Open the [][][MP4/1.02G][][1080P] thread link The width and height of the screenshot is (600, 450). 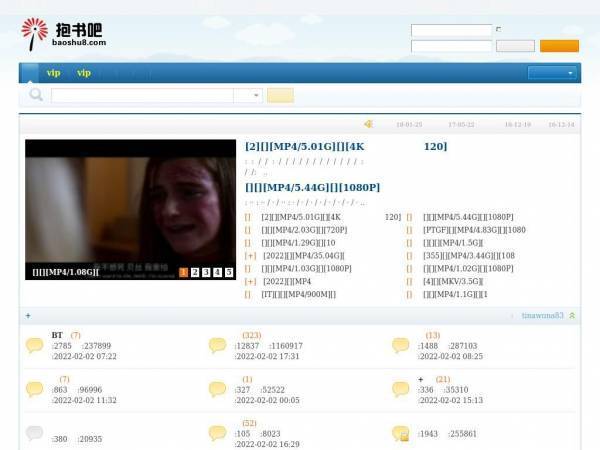(468, 269)
